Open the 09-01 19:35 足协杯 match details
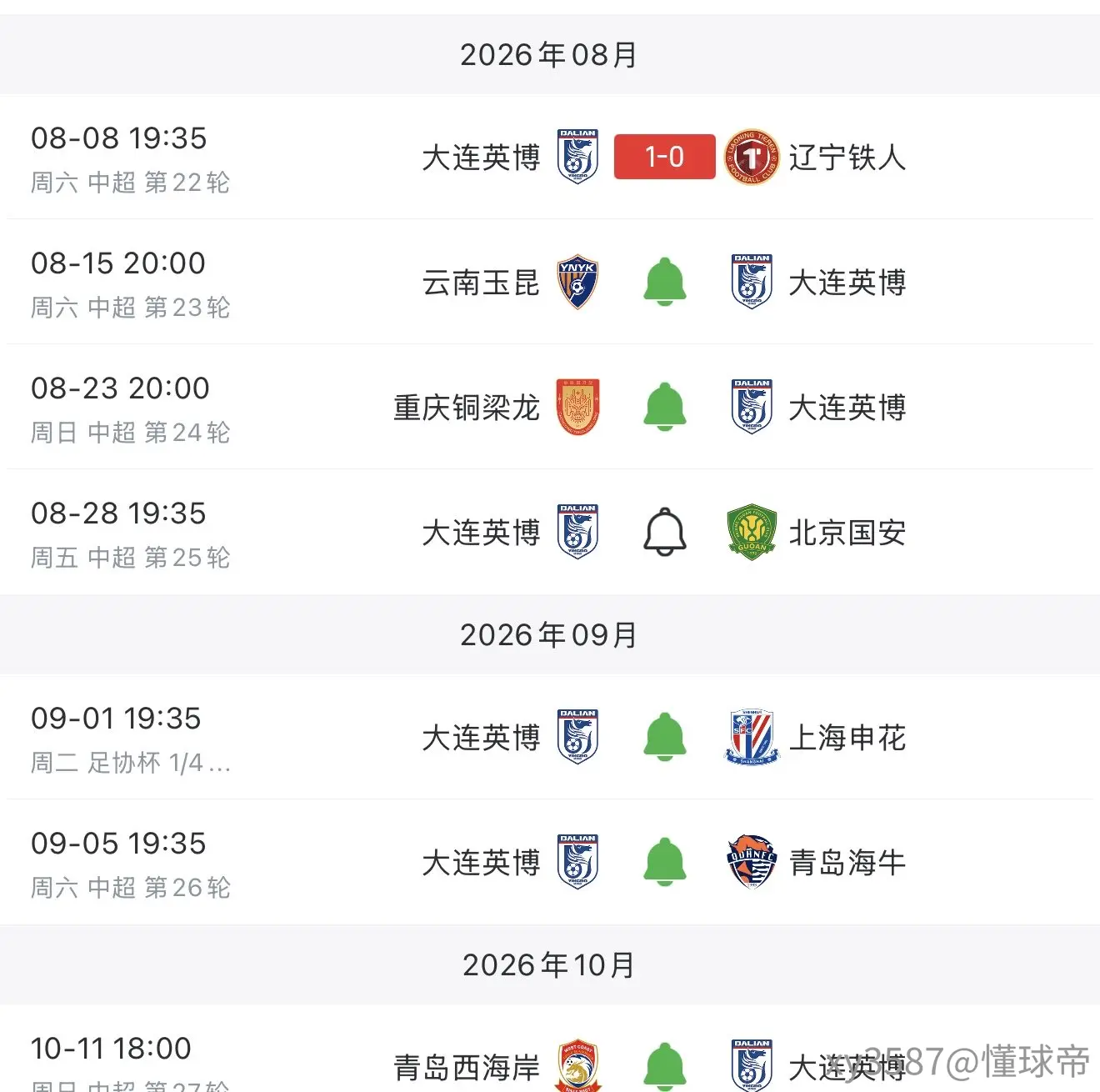 point(550,737)
